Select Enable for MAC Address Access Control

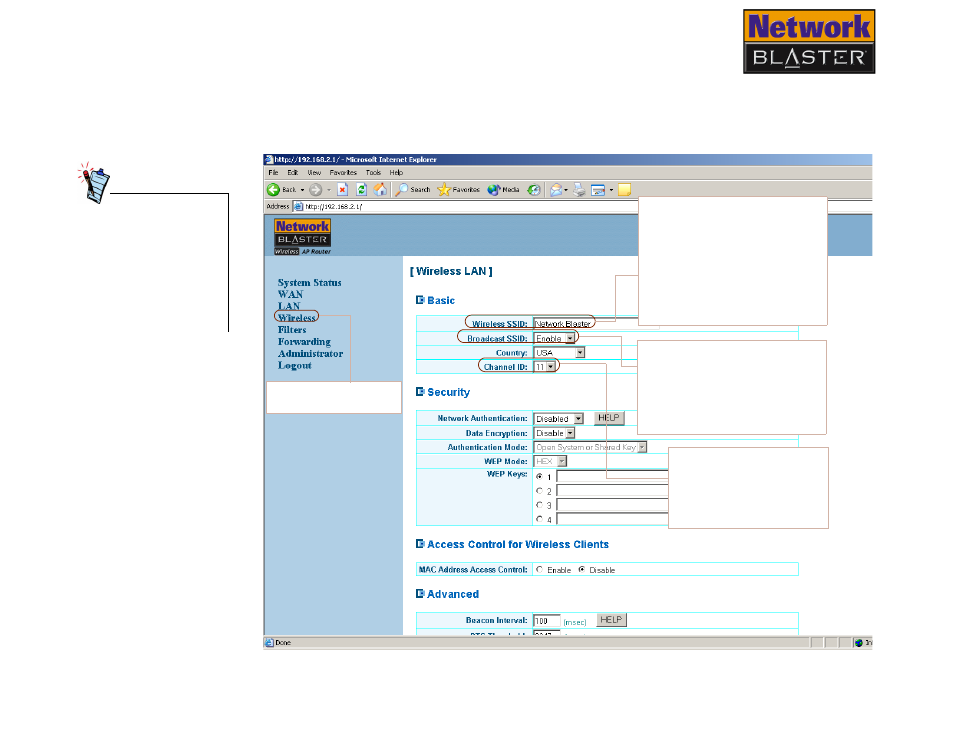coord(539,569)
